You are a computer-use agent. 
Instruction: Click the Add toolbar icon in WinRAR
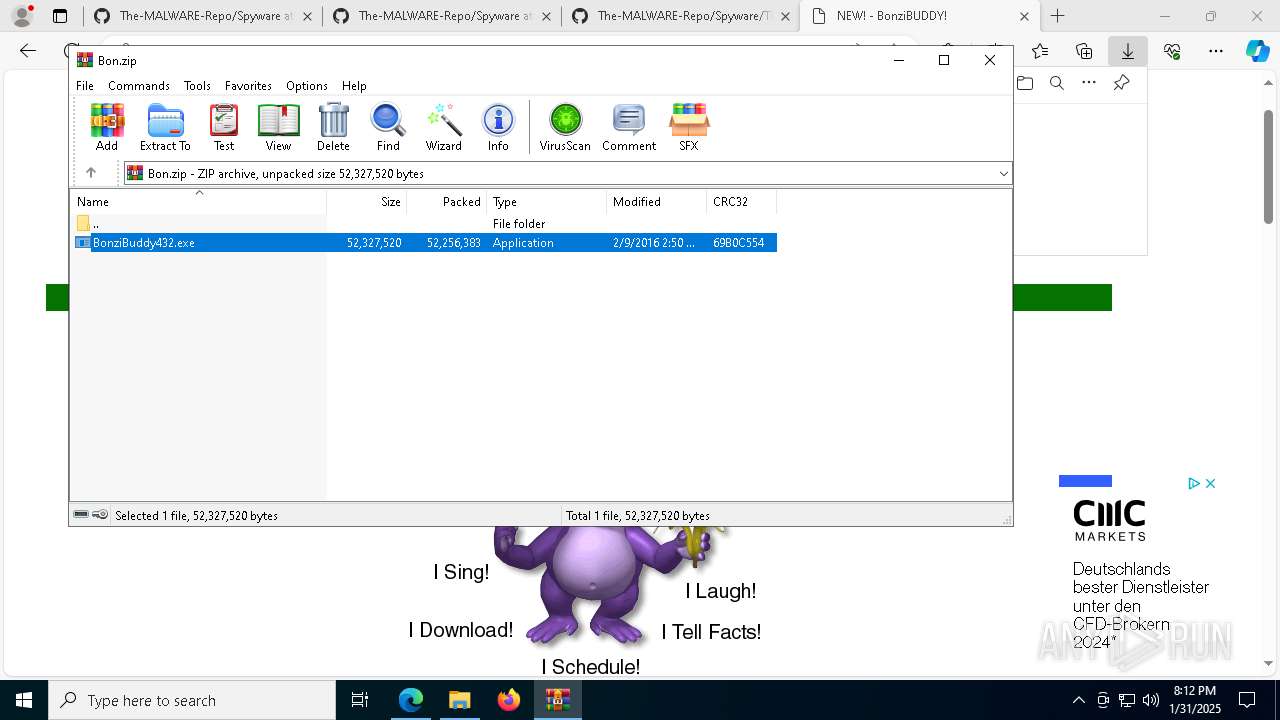point(107,127)
